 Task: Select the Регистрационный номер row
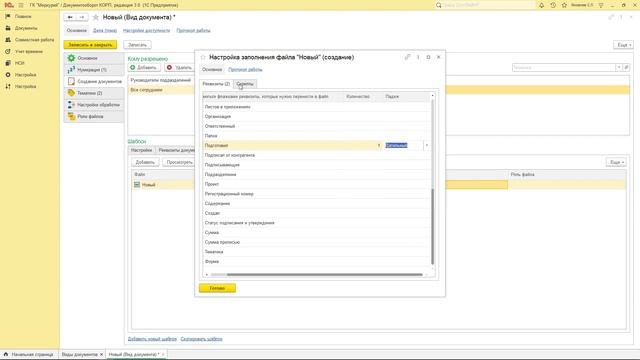[x=316, y=194]
